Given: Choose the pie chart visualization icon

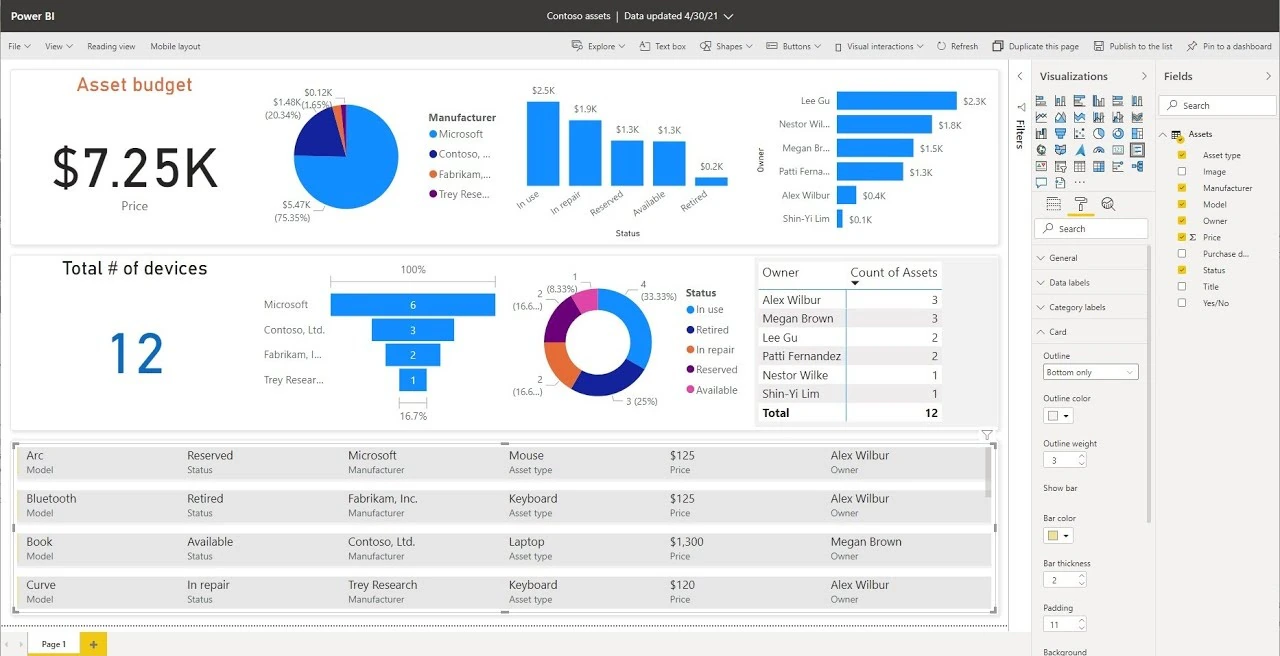Looking at the screenshot, I should (x=1099, y=133).
